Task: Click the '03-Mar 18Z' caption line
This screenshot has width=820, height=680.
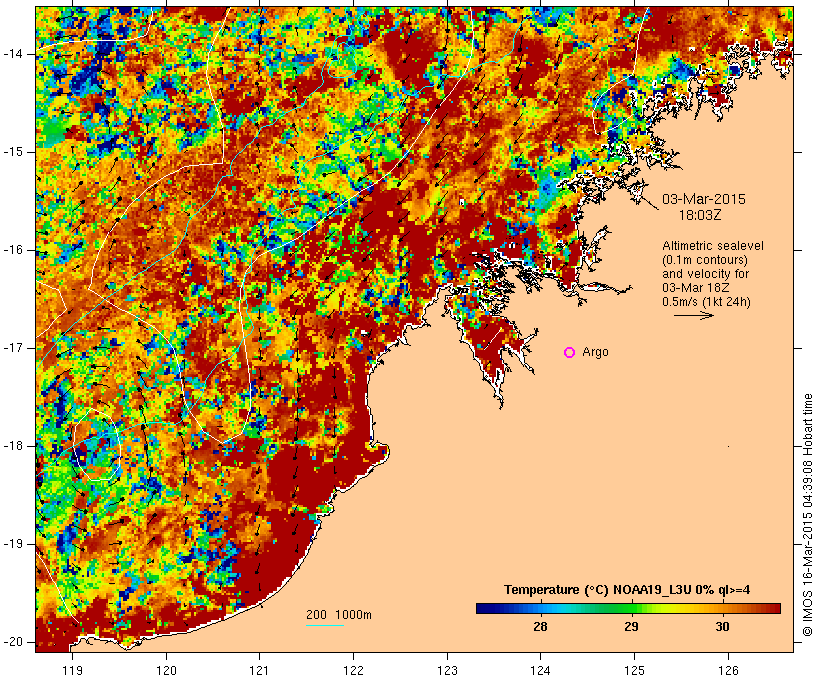Action: coord(696,288)
